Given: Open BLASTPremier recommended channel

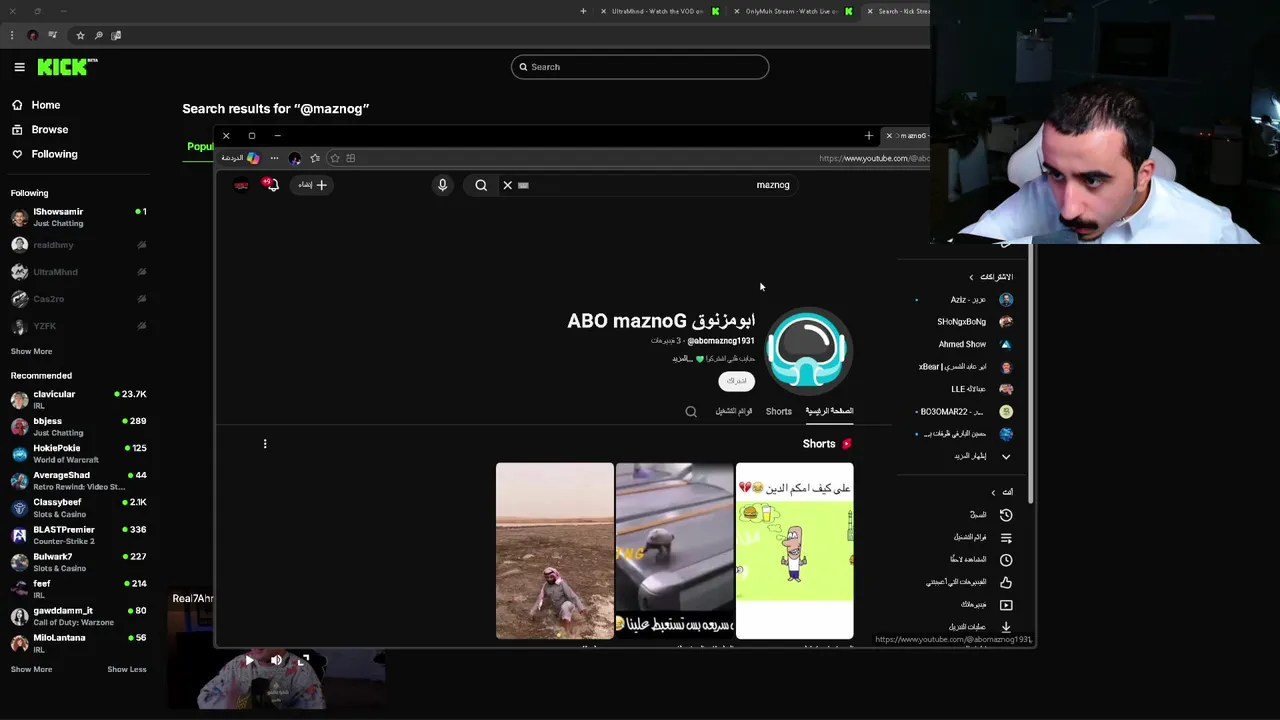Looking at the screenshot, I should [x=78, y=535].
